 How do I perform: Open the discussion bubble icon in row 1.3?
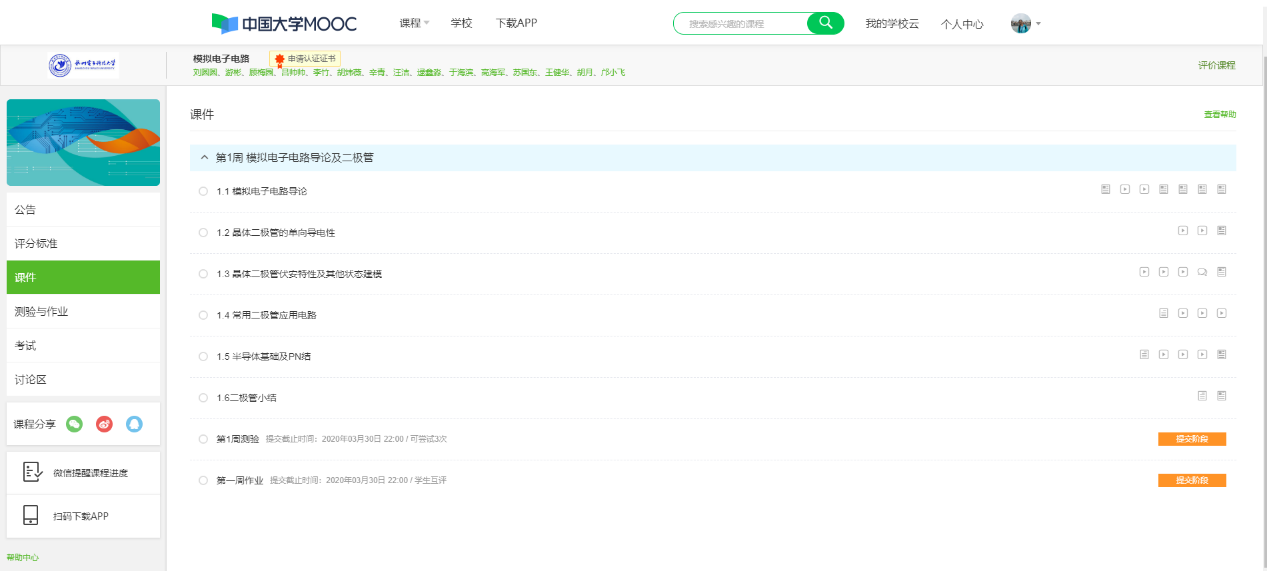click(x=1203, y=272)
